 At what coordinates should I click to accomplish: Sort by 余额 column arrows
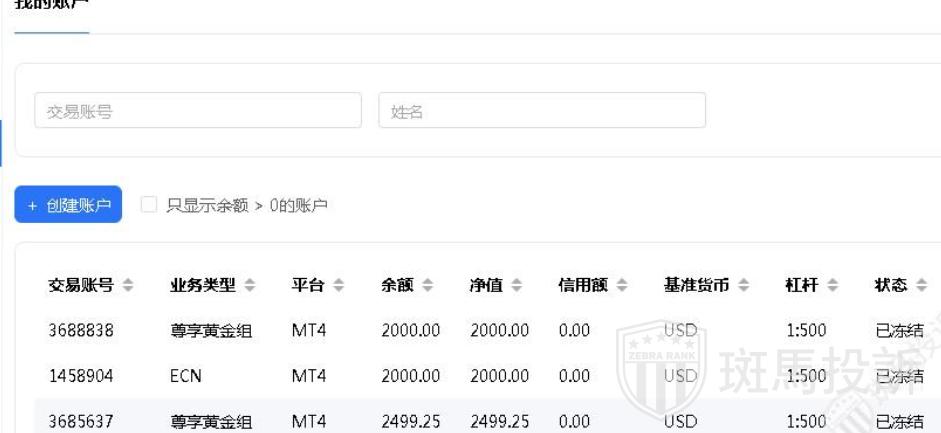tap(428, 286)
